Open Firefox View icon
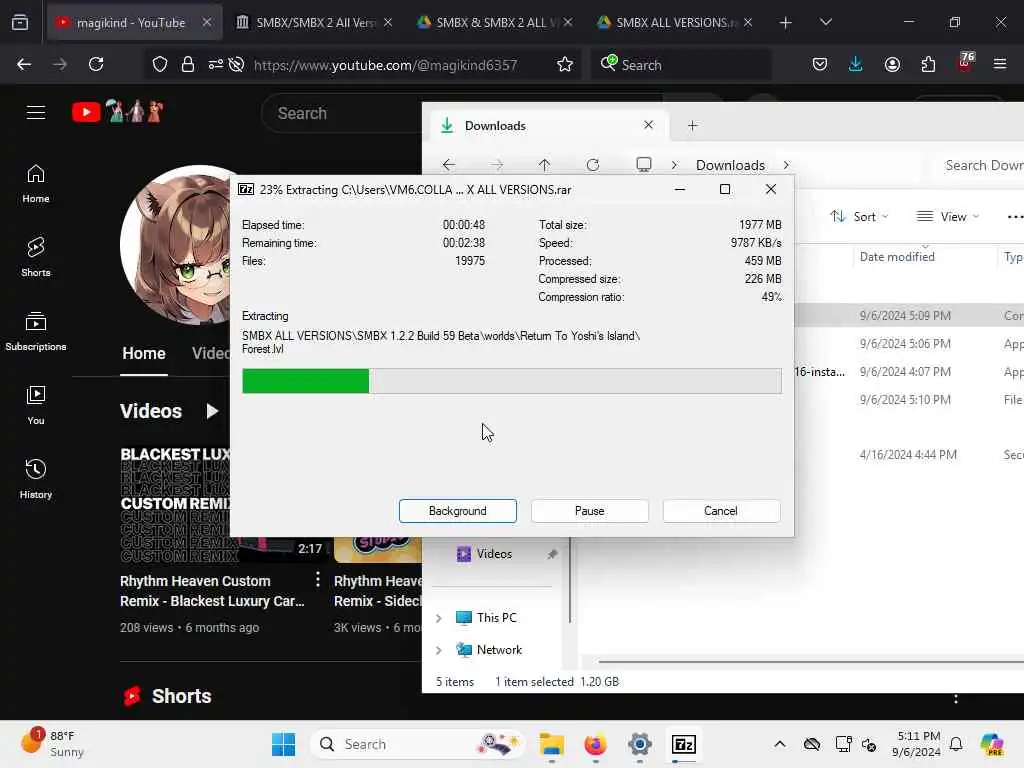This screenshot has height=768, width=1024. 20,22
